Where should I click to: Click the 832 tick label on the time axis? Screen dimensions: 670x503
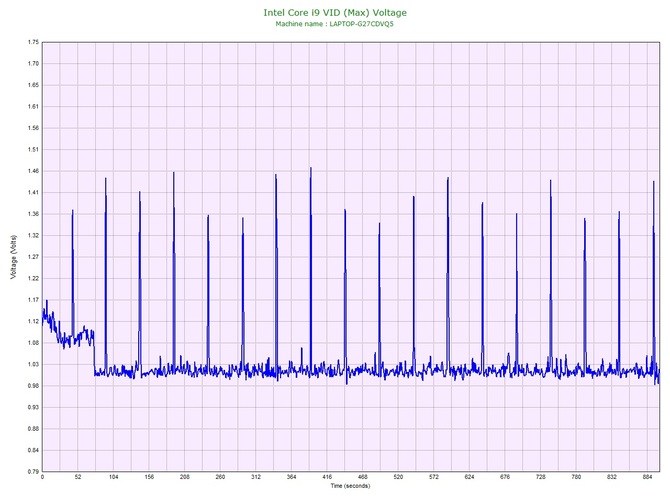click(x=612, y=477)
